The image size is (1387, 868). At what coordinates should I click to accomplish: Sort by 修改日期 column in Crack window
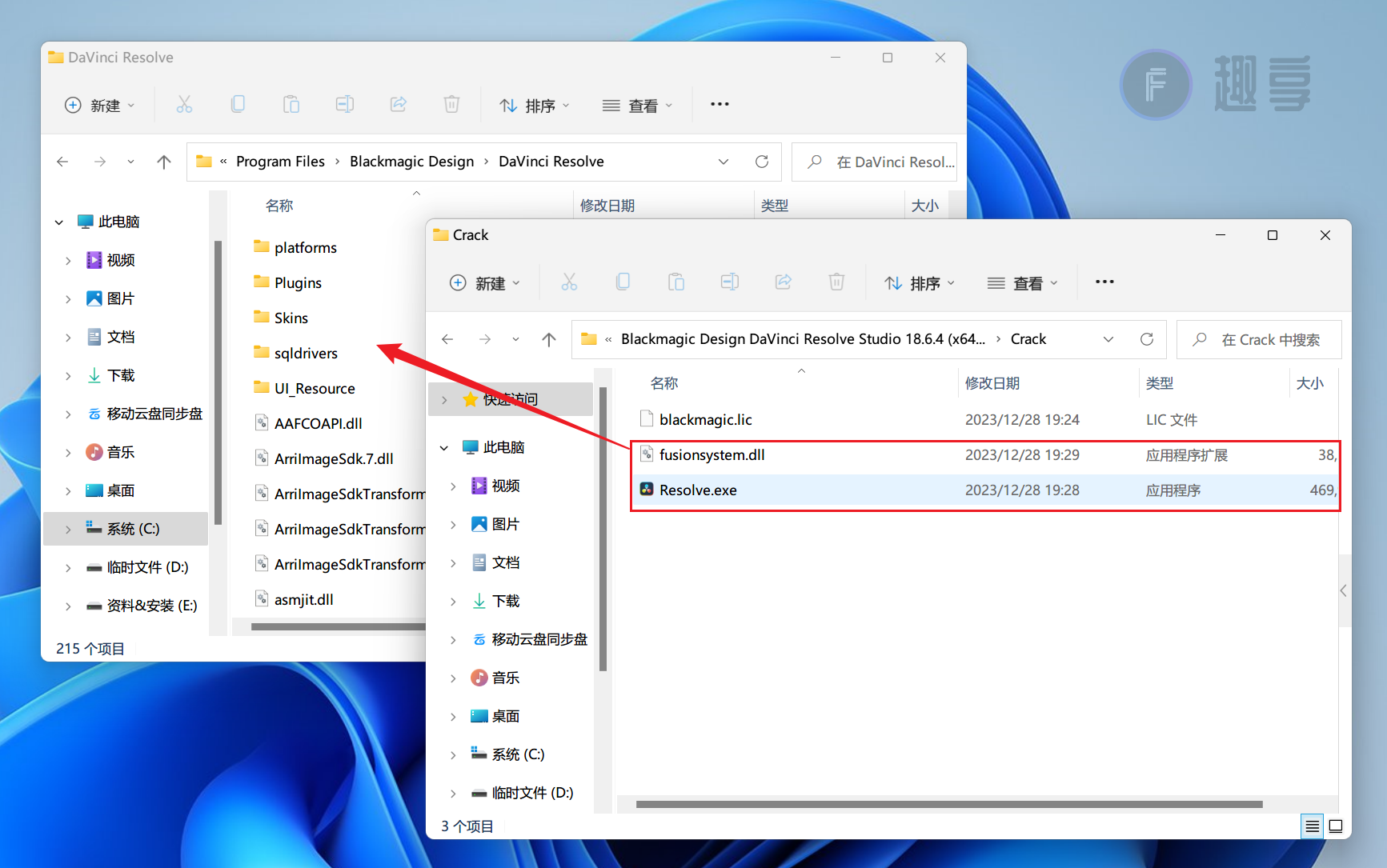992,383
